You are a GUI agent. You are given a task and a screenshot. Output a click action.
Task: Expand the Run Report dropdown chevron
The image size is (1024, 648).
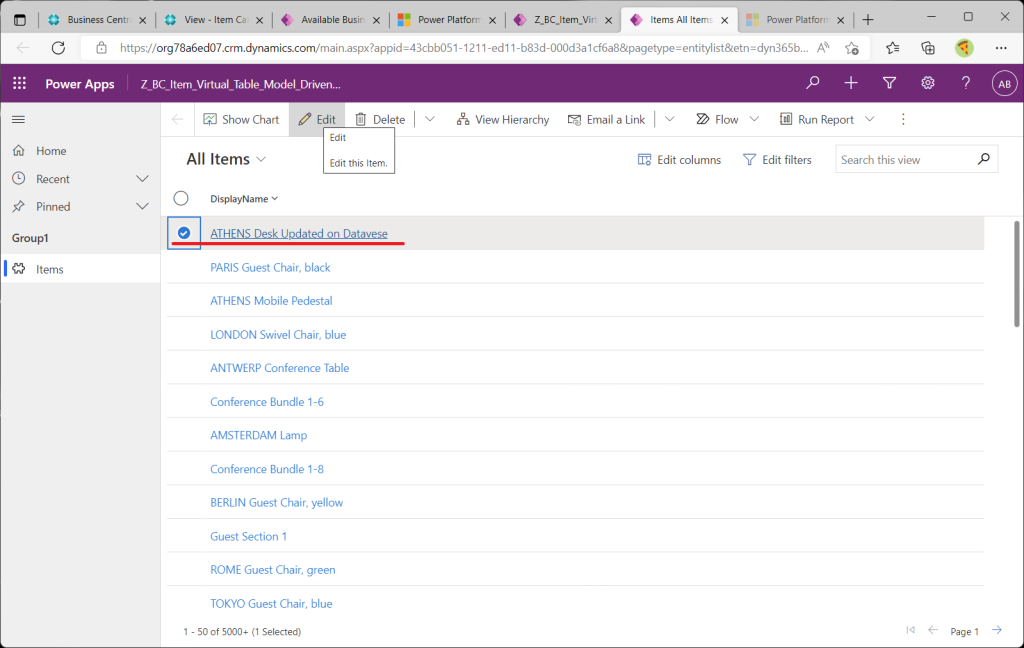[x=869, y=120]
